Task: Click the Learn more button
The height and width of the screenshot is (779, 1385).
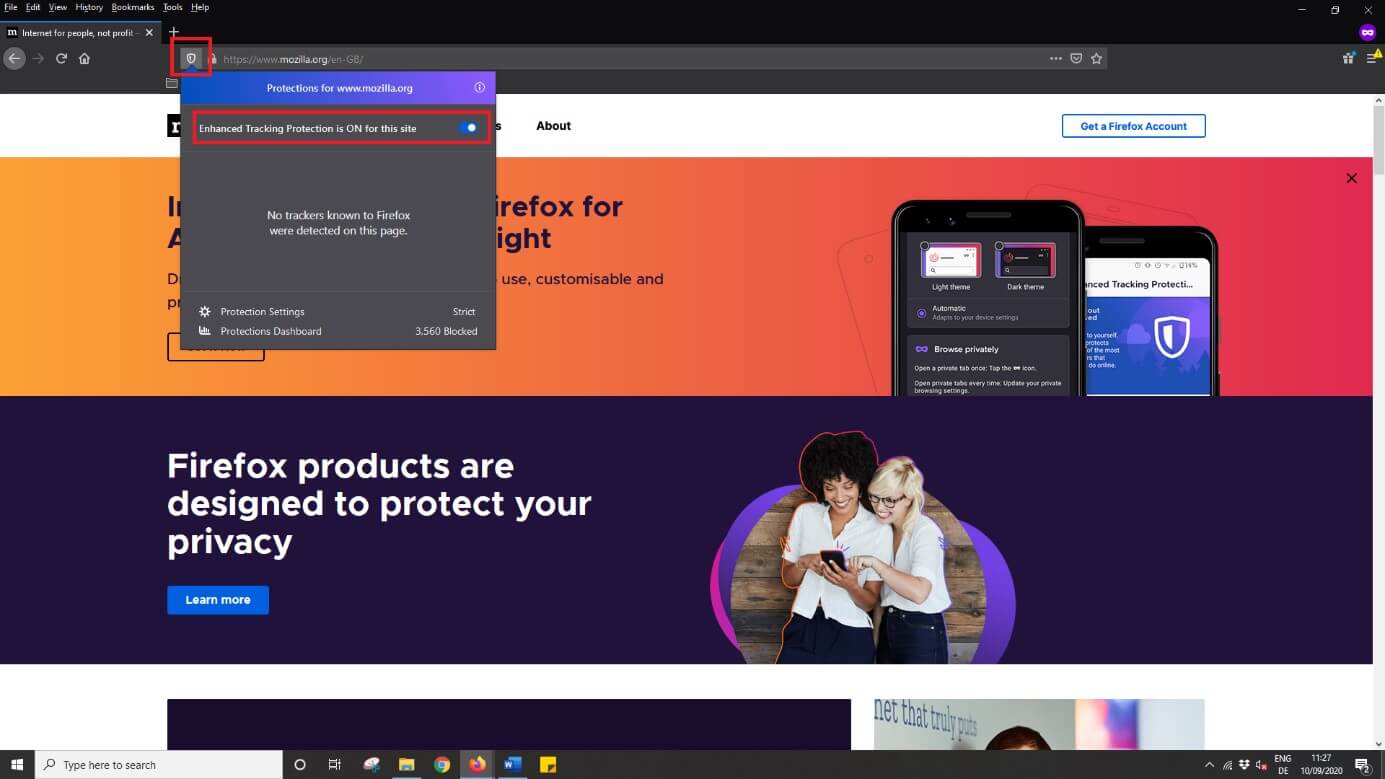Action: tap(217, 600)
